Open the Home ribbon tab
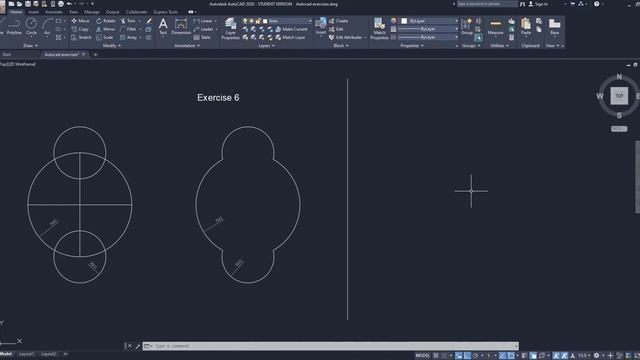The width and height of the screenshot is (640, 360). tap(16, 12)
